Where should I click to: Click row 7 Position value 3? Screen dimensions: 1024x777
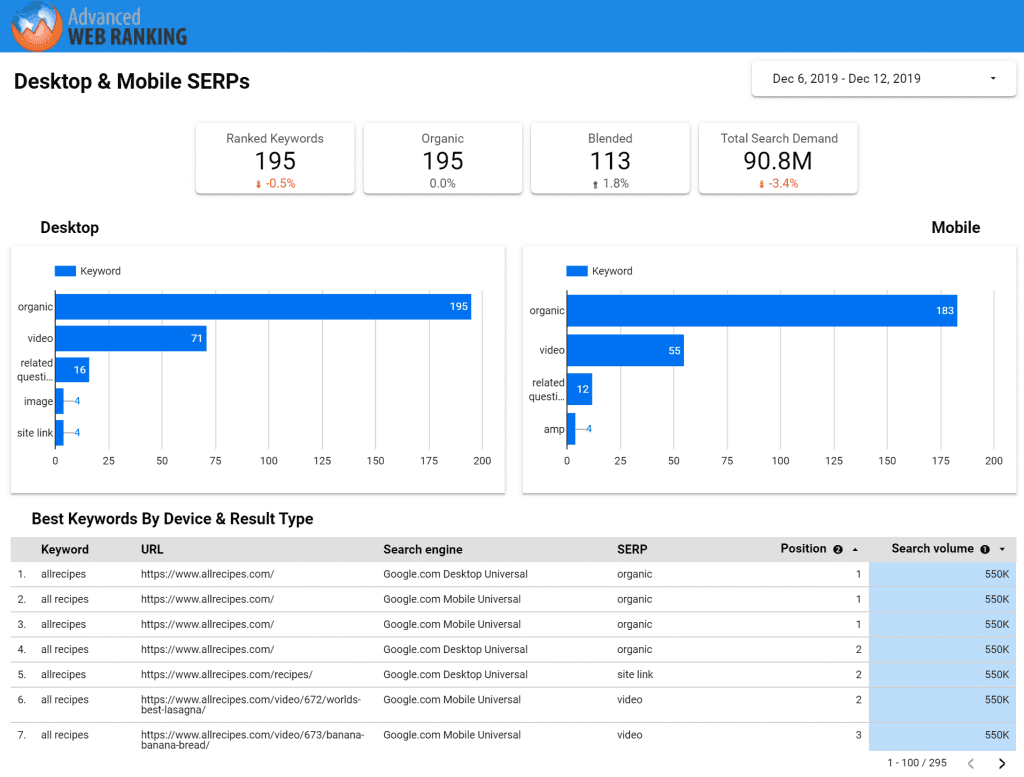coord(859,735)
